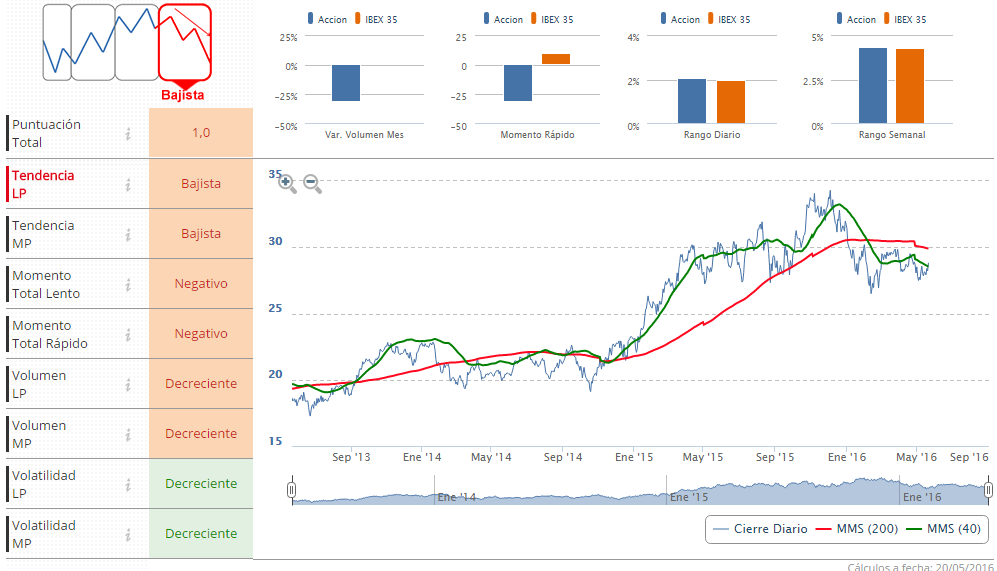Hide MMS (40) line via legend
The width and height of the screenshot is (997, 571).
[946, 528]
